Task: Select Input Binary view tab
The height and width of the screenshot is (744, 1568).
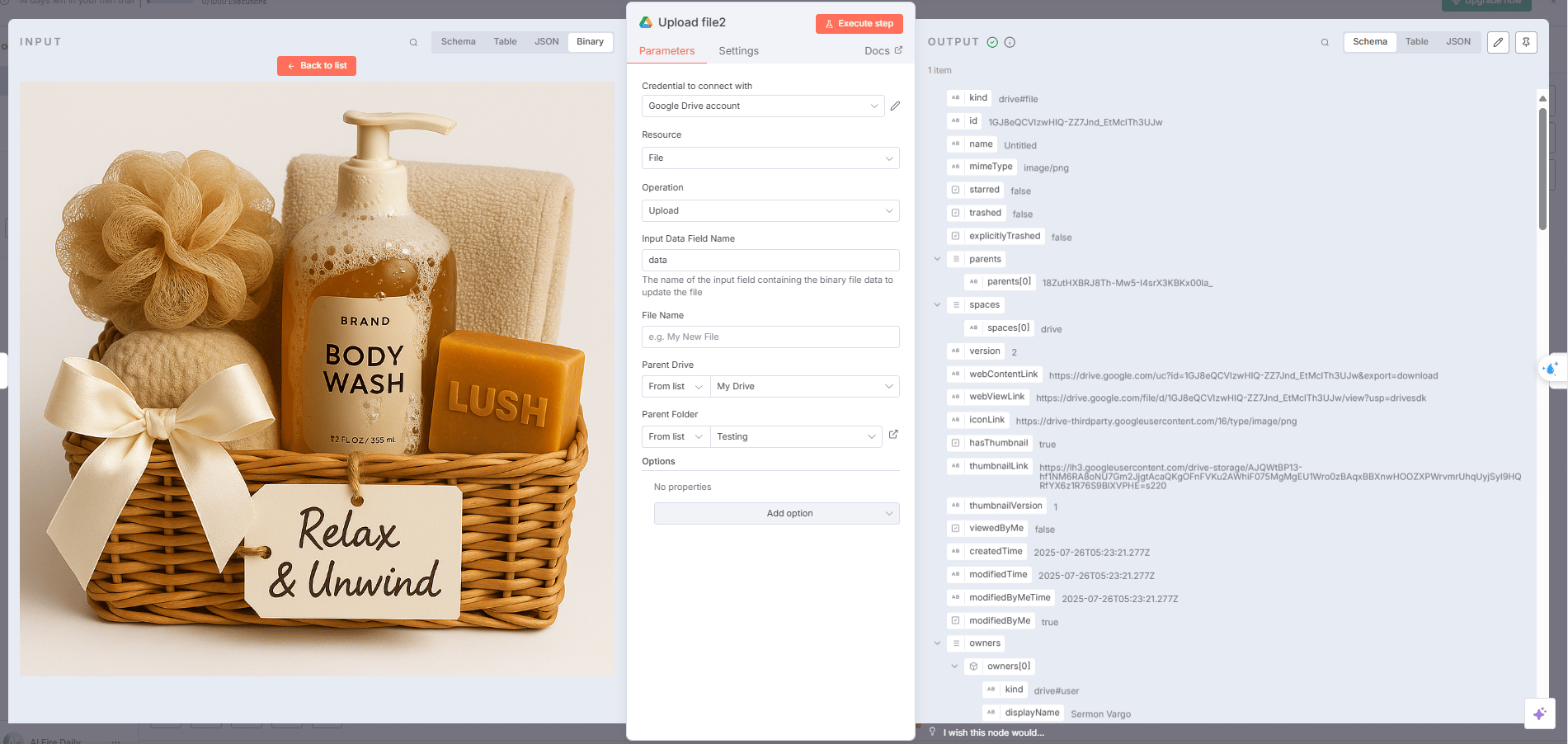Action: pyautogui.click(x=590, y=42)
